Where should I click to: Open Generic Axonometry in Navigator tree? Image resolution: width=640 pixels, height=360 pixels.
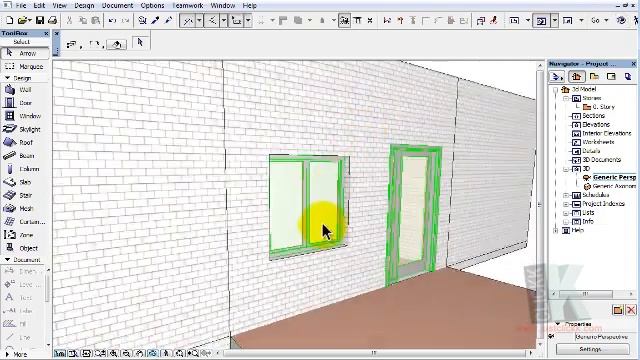[614, 186]
